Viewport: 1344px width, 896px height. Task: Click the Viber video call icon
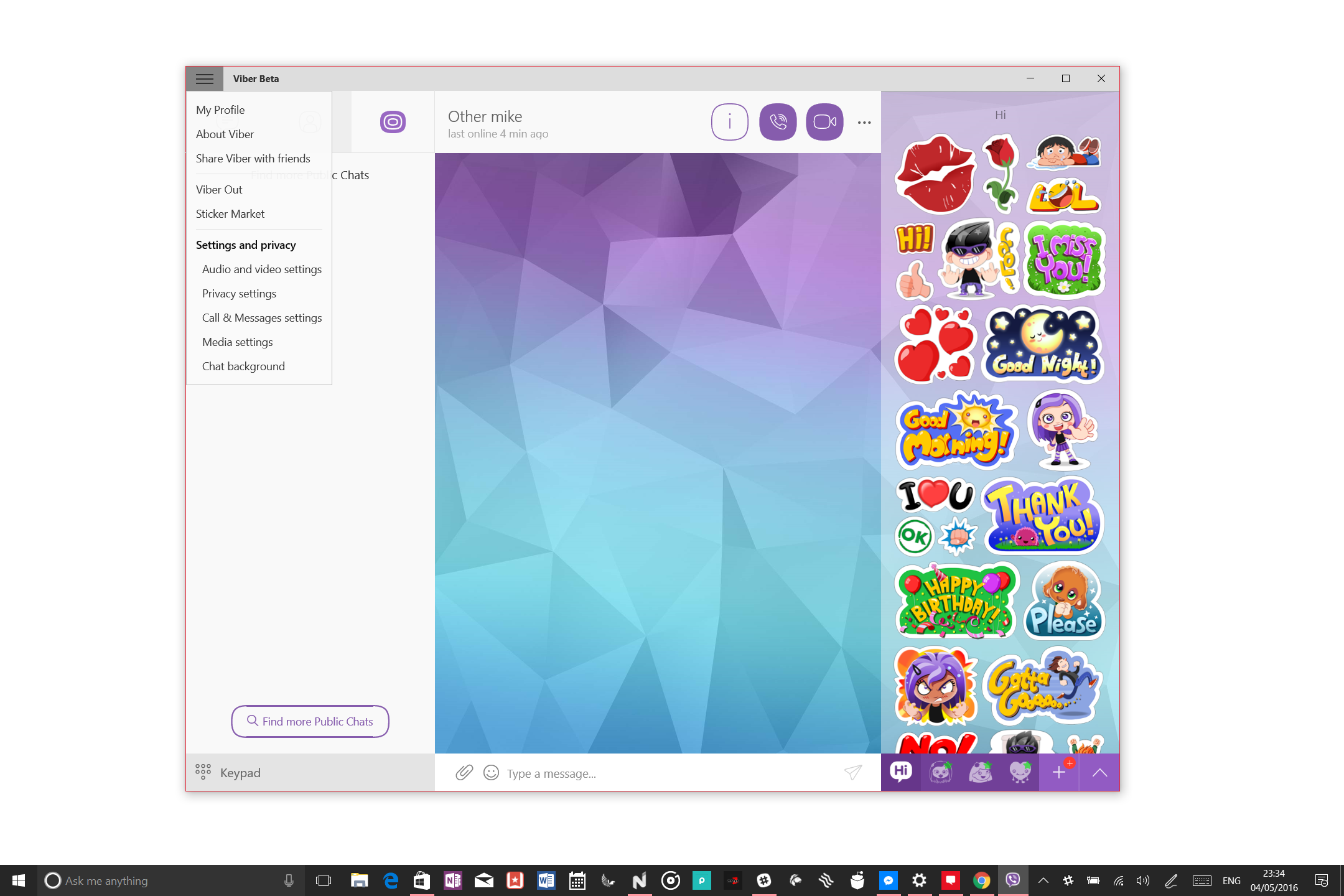(824, 121)
